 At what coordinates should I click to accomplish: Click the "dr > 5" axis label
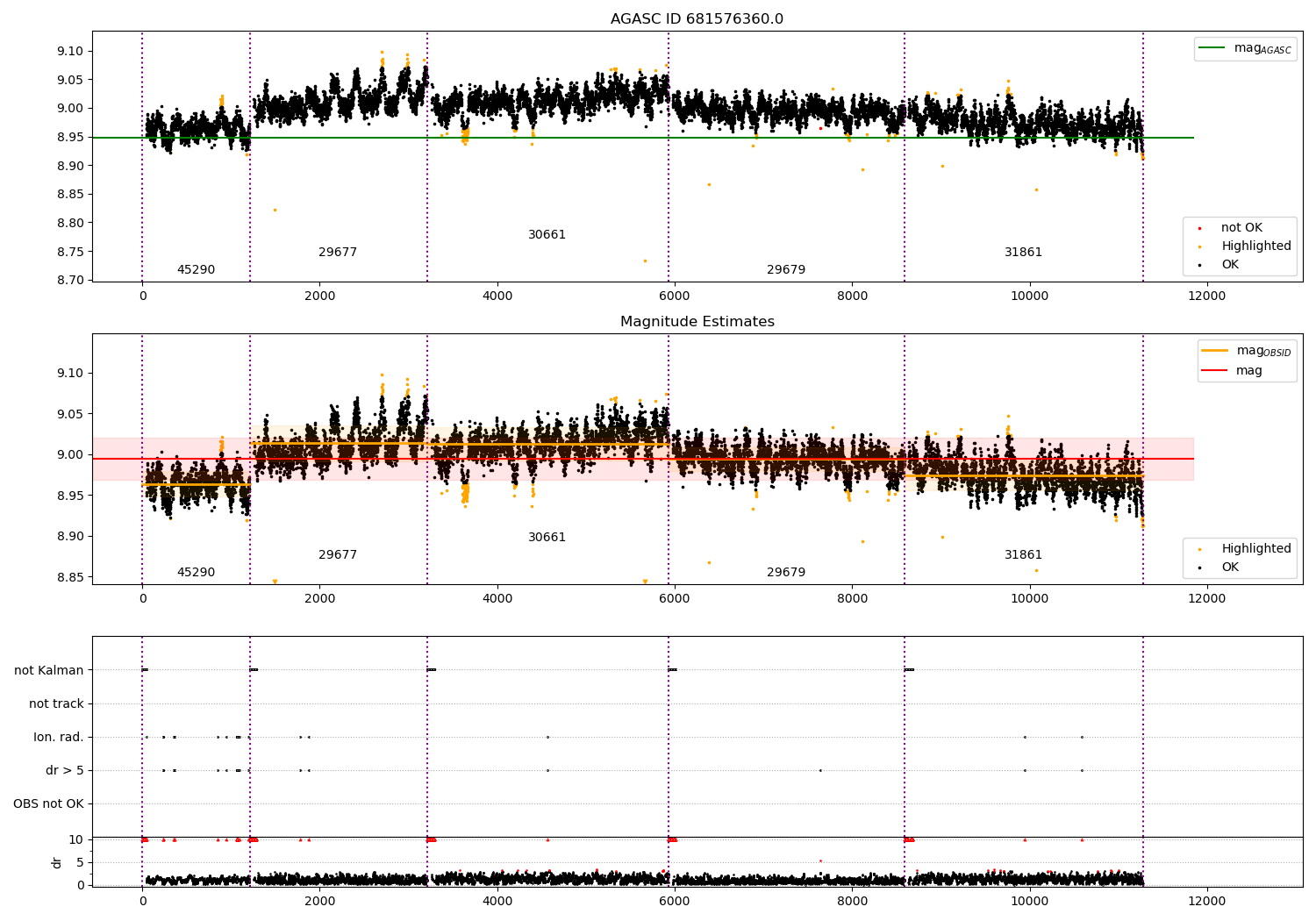tap(64, 771)
